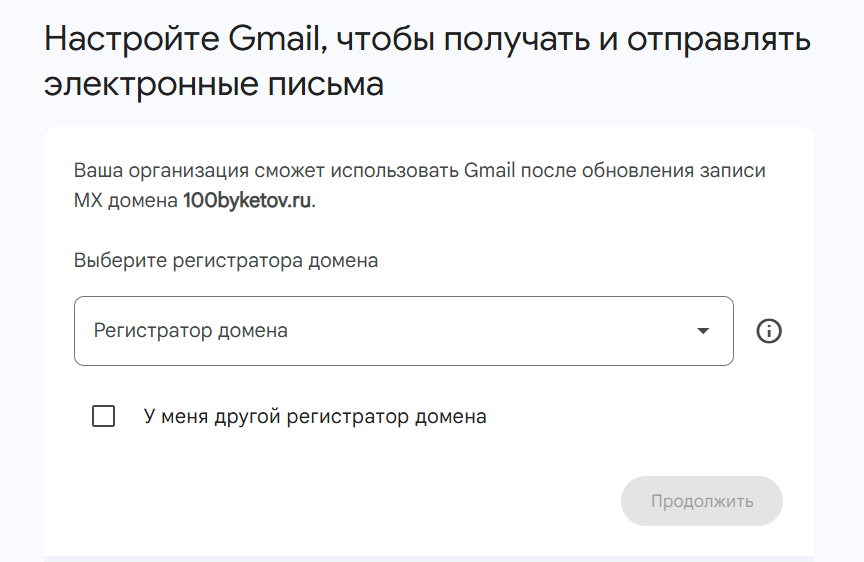864x562 pixels.
Task: Expand the dropdown using its arrow
Action: (703, 331)
